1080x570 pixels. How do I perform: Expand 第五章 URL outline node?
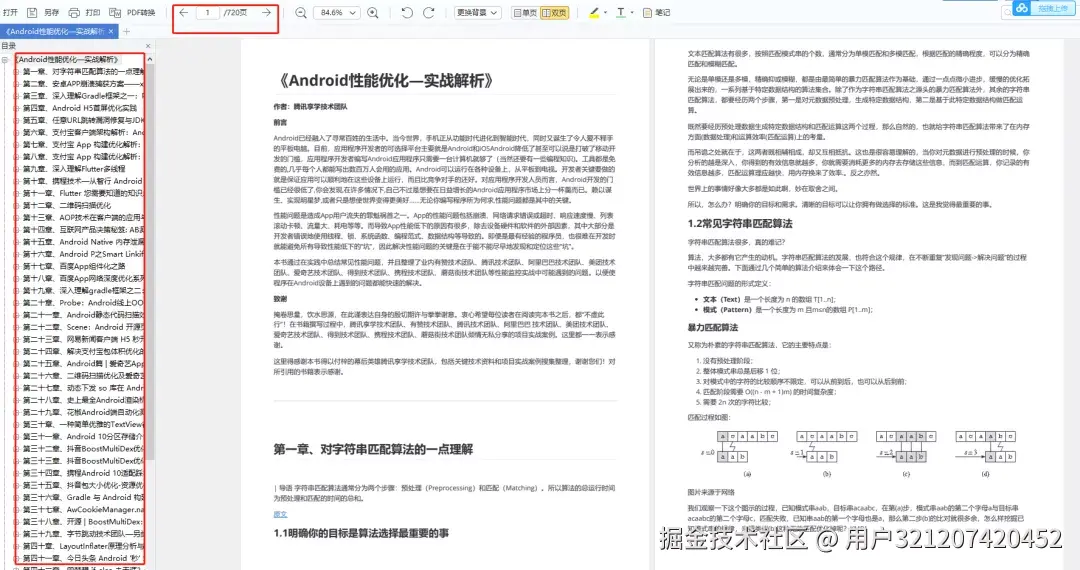point(17,120)
